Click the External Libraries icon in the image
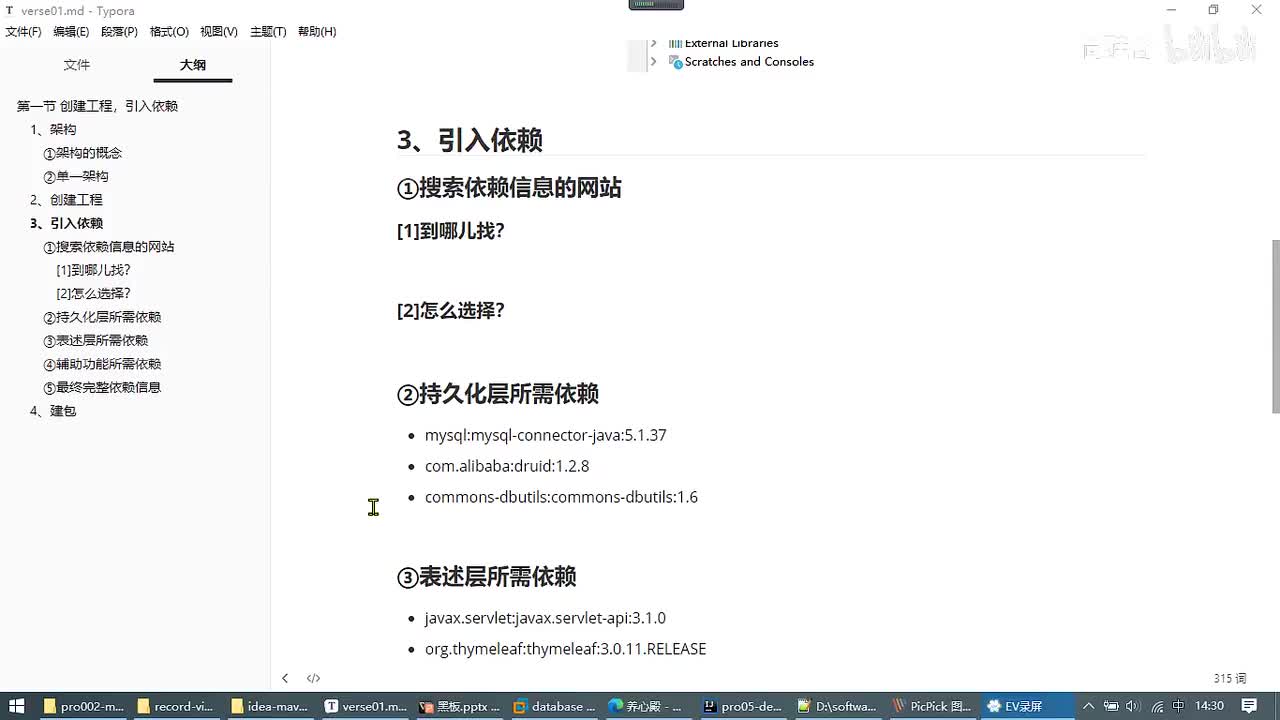The width and height of the screenshot is (1280, 720). (x=675, y=43)
